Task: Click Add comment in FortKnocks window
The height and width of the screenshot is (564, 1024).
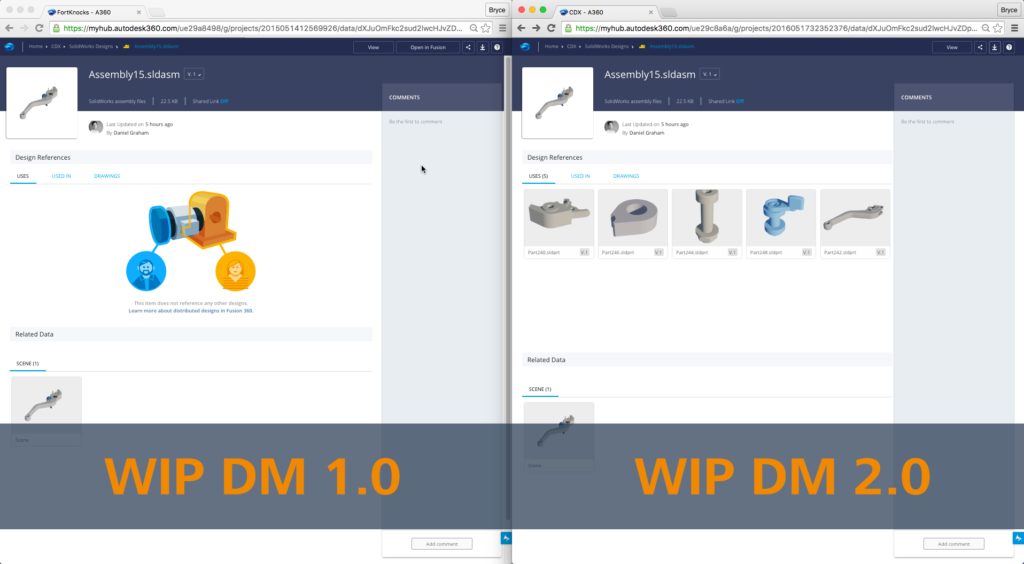Action: pos(442,544)
